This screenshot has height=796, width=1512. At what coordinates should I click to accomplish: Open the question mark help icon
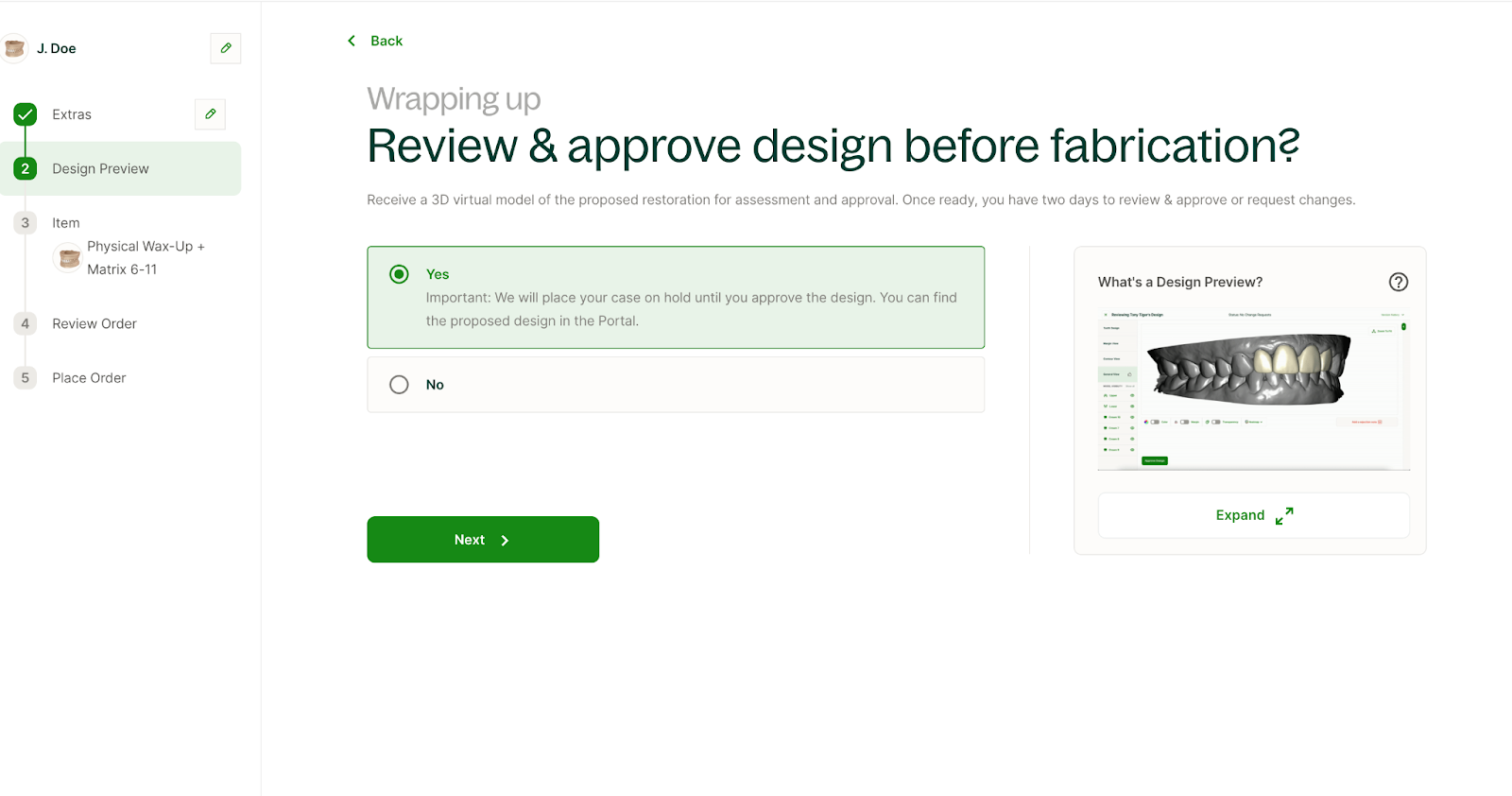point(1398,282)
